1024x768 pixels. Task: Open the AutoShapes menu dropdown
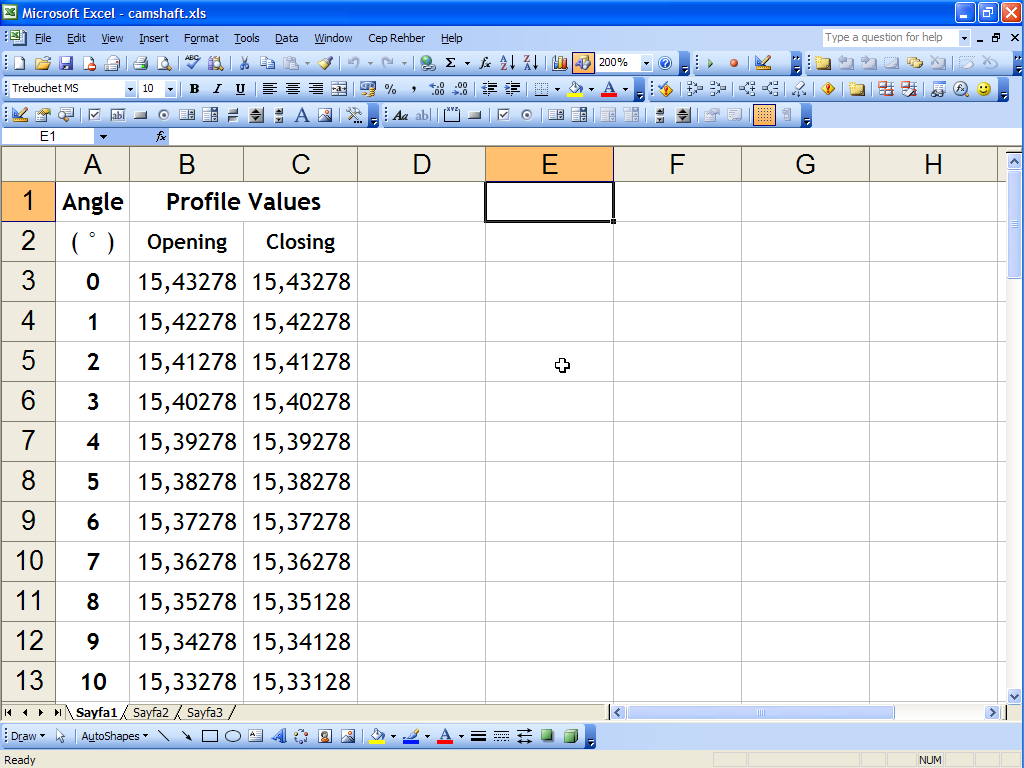tap(114, 737)
